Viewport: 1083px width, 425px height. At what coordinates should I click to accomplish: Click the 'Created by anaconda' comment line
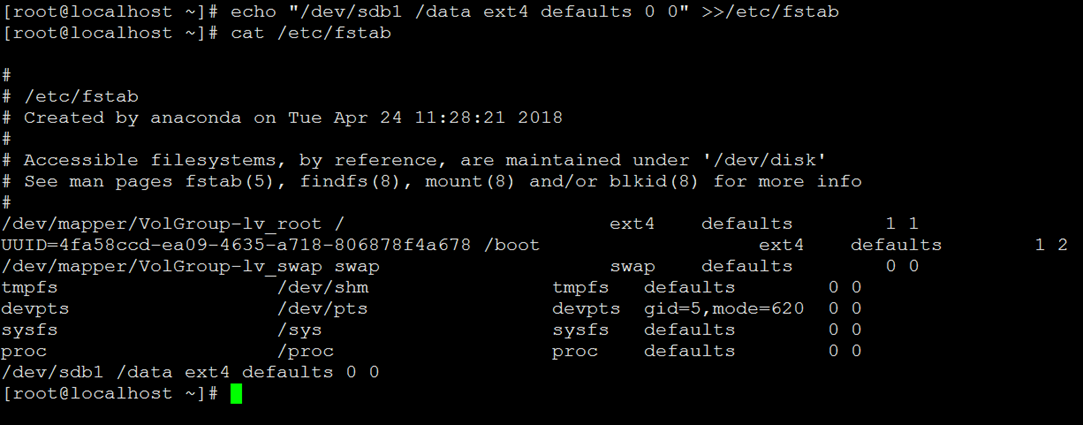[x=282, y=118]
